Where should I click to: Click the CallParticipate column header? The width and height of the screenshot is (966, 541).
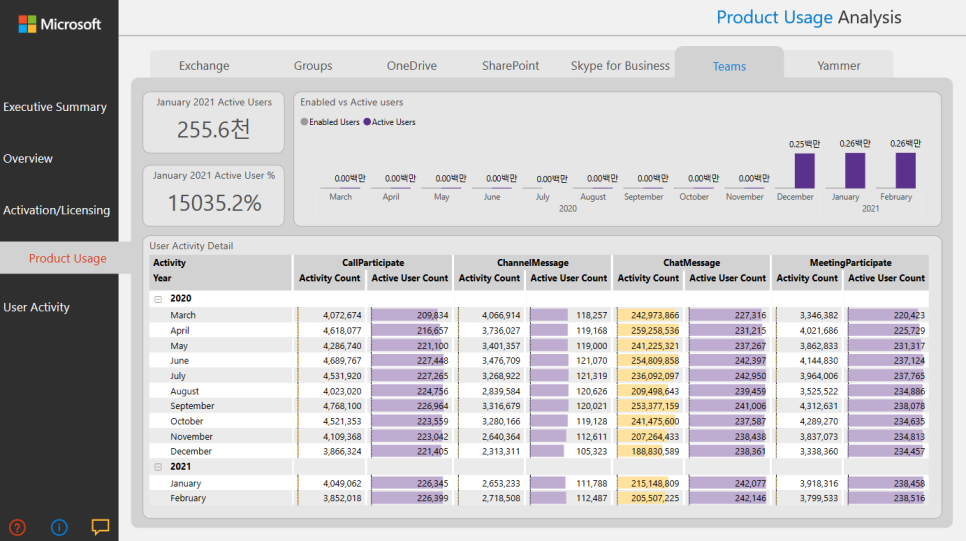point(373,262)
